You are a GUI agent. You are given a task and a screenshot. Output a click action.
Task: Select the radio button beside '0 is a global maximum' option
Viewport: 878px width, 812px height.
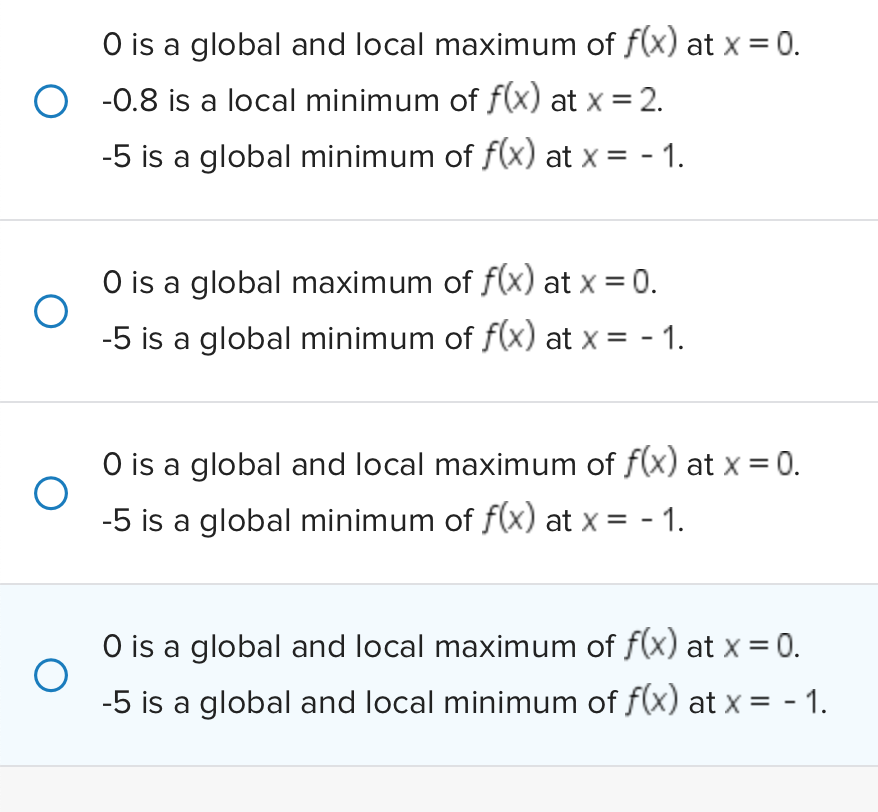pyautogui.click(x=50, y=311)
